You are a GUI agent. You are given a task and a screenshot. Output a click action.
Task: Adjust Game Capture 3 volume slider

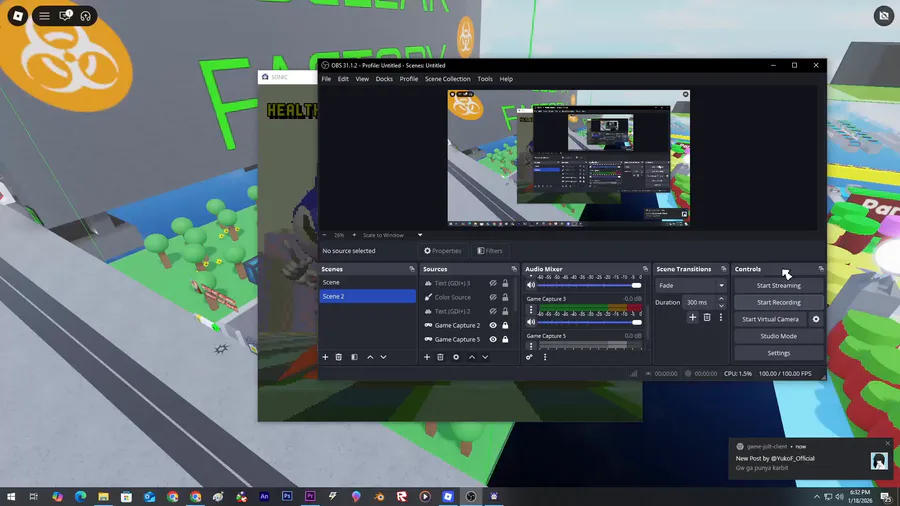click(589, 322)
